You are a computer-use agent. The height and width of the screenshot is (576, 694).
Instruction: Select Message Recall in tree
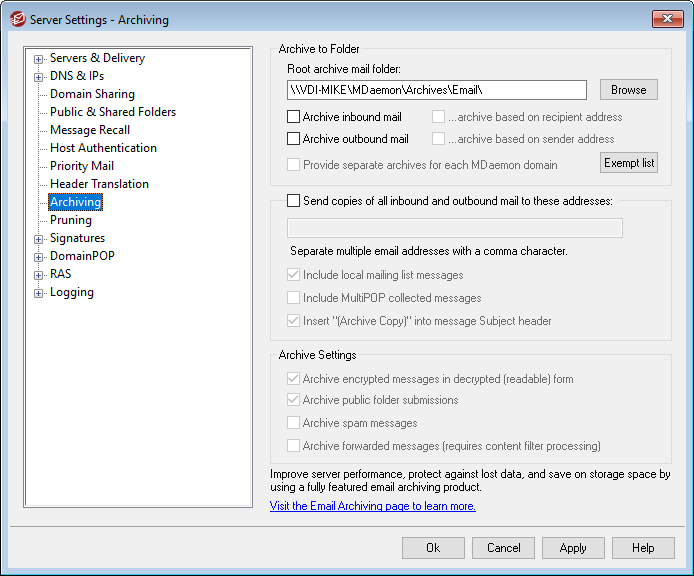point(90,130)
